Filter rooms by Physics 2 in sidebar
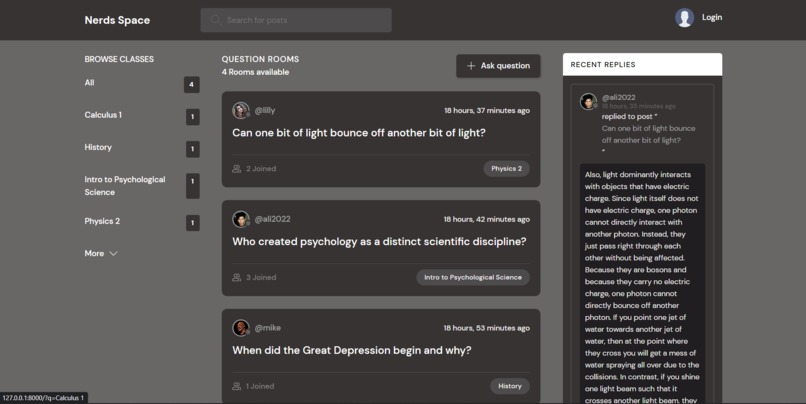The image size is (806, 404). [102, 221]
